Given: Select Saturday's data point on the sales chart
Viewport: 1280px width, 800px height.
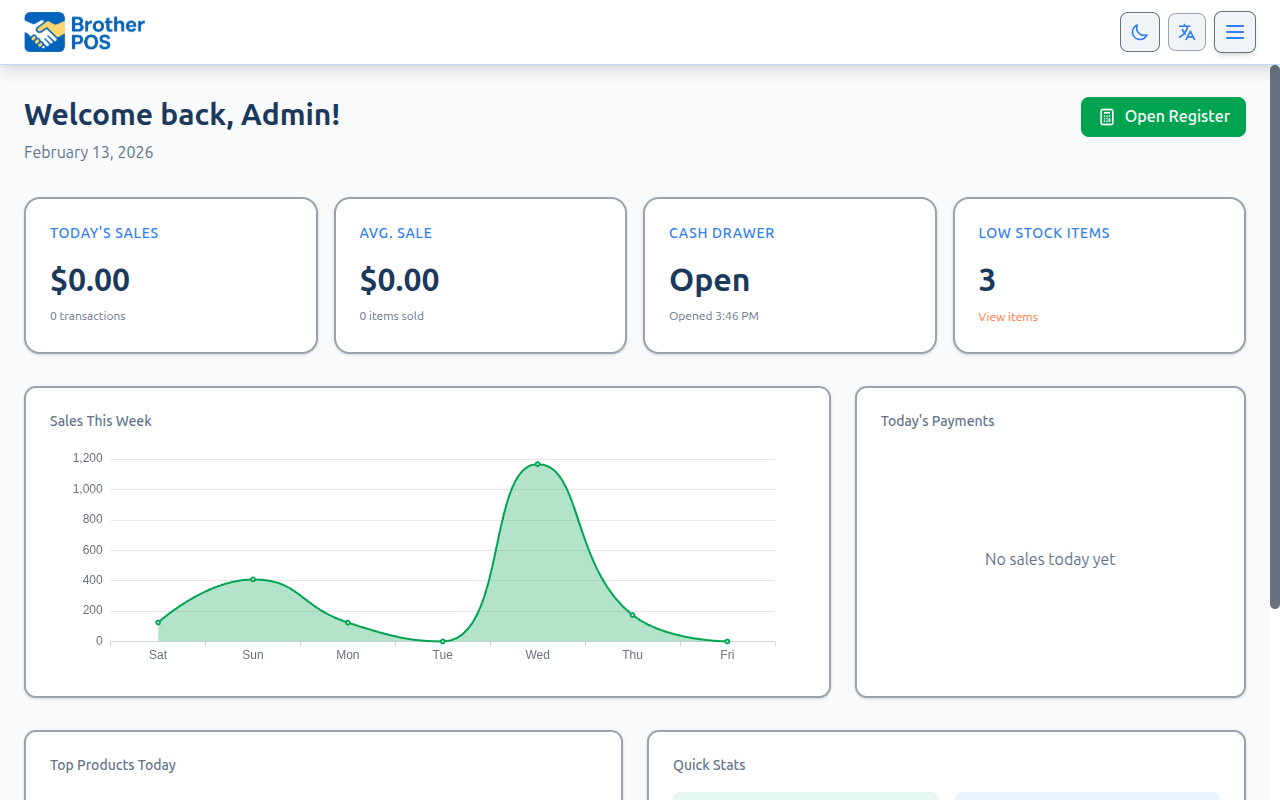Looking at the screenshot, I should pos(158,621).
